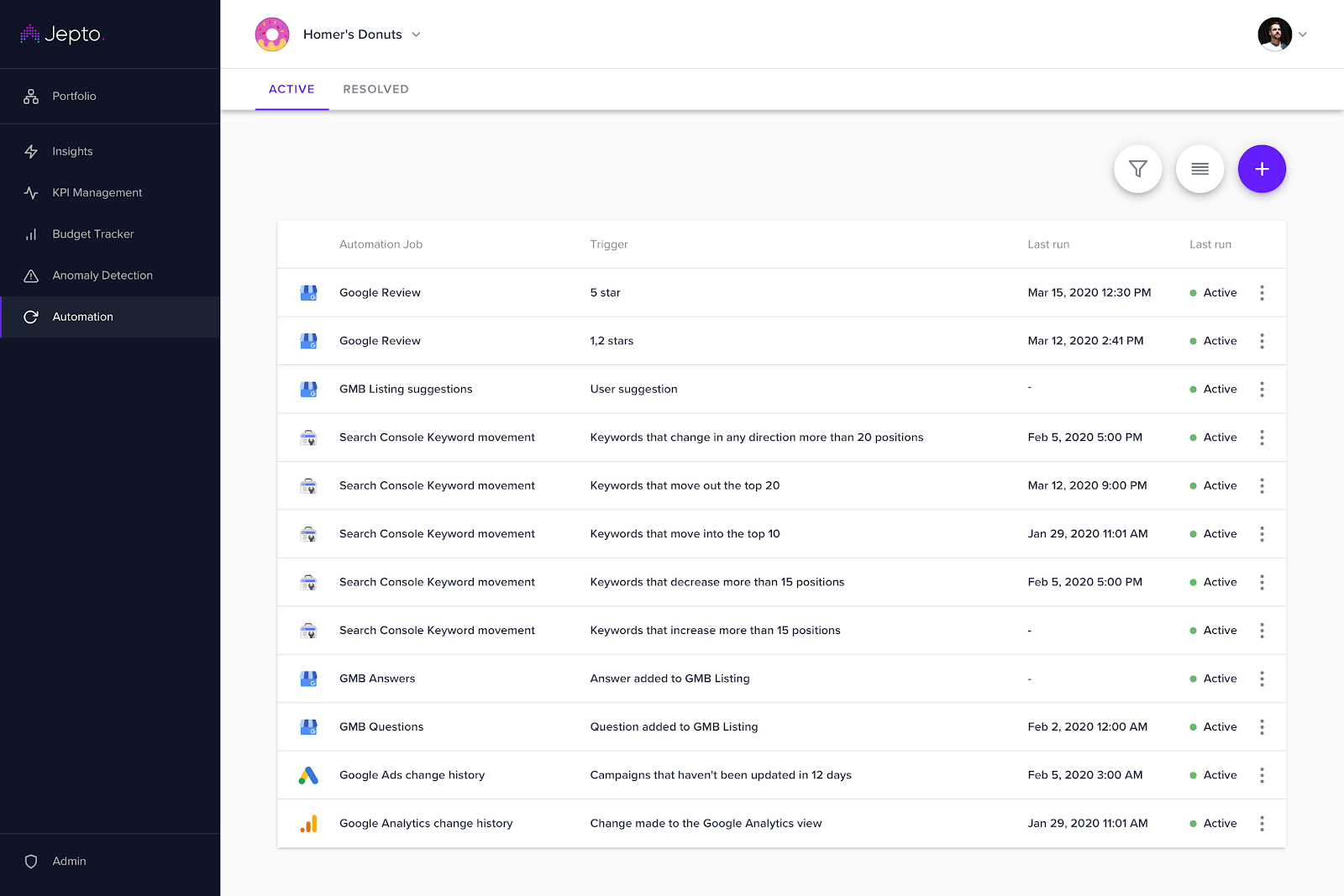
Task: Click Search Console icon for top 10 row
Action: (x=308, y=534)
